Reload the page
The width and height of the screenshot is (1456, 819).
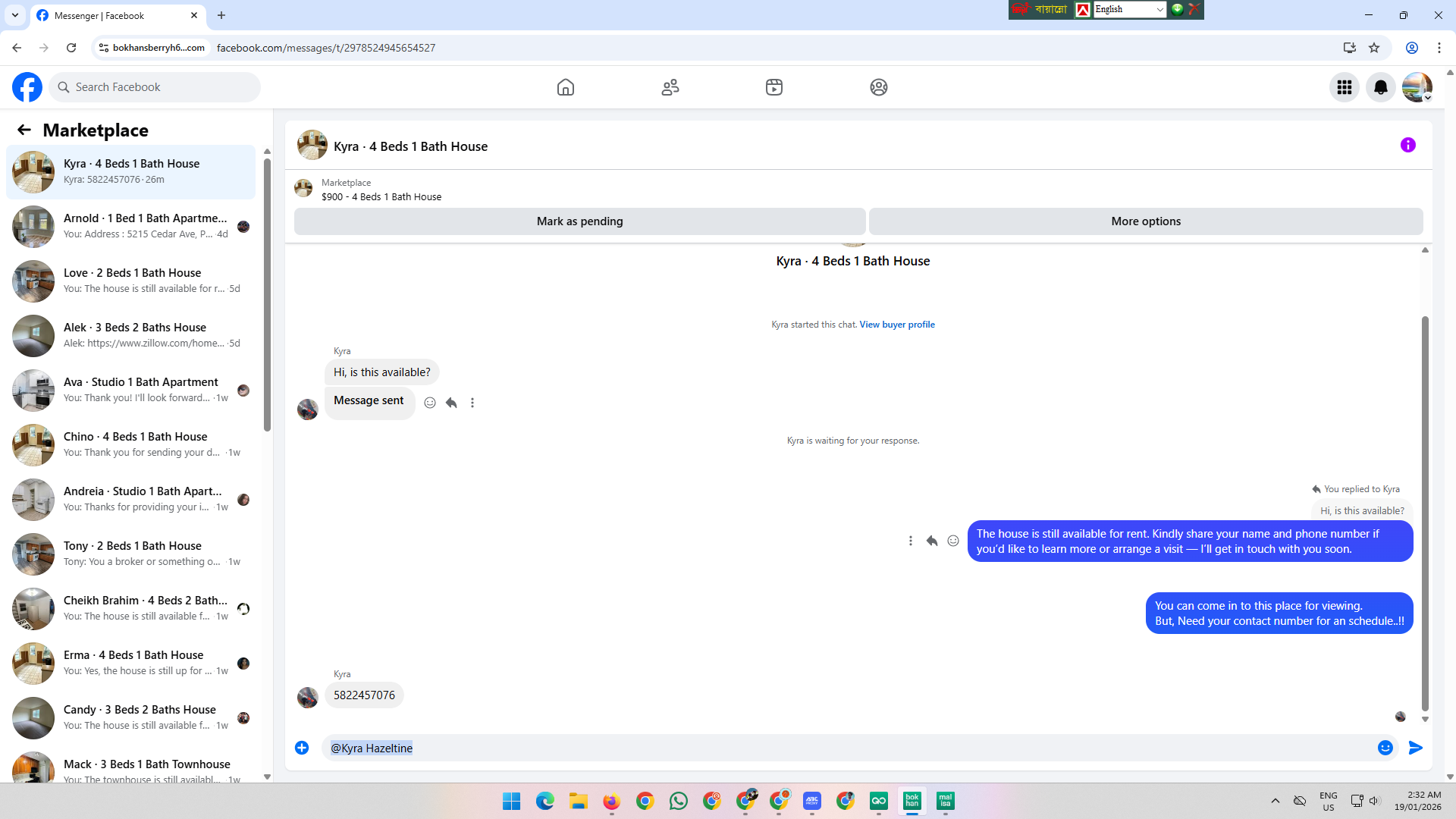tap(71, 48)
